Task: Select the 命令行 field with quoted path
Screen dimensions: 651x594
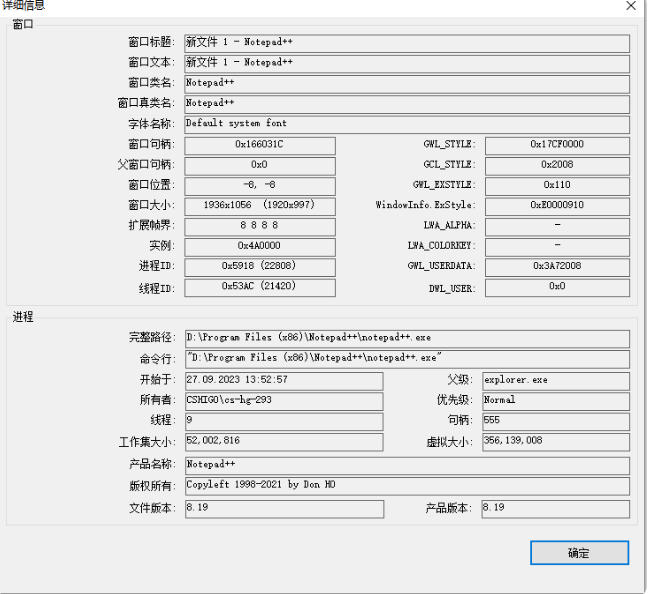Action: tap(406, 359)
